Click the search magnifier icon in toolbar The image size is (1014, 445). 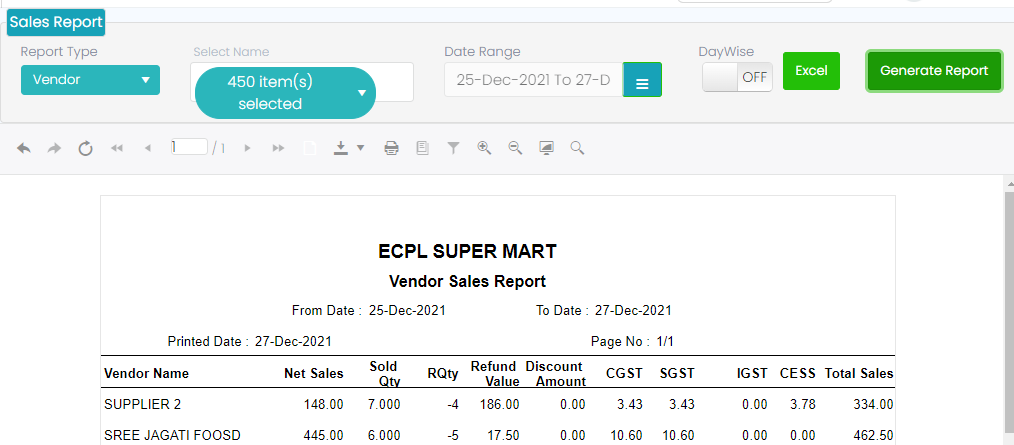click(x=577, y=148)
